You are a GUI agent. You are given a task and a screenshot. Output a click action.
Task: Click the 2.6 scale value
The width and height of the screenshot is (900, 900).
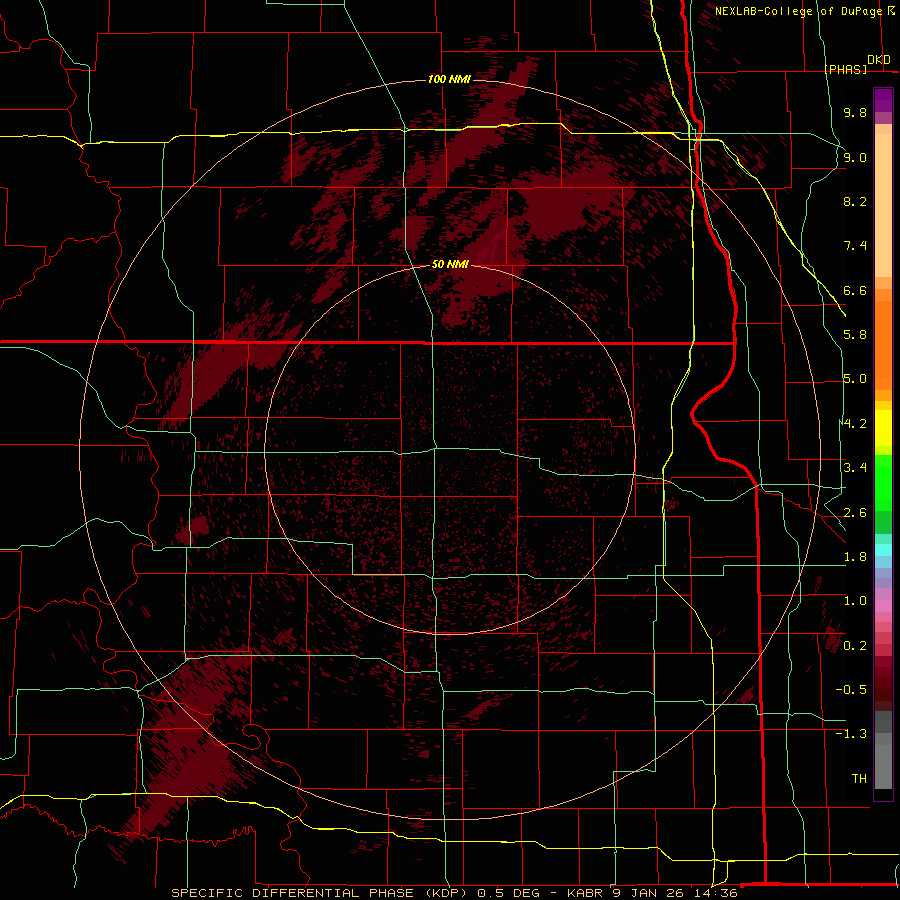tap(855, 513)
